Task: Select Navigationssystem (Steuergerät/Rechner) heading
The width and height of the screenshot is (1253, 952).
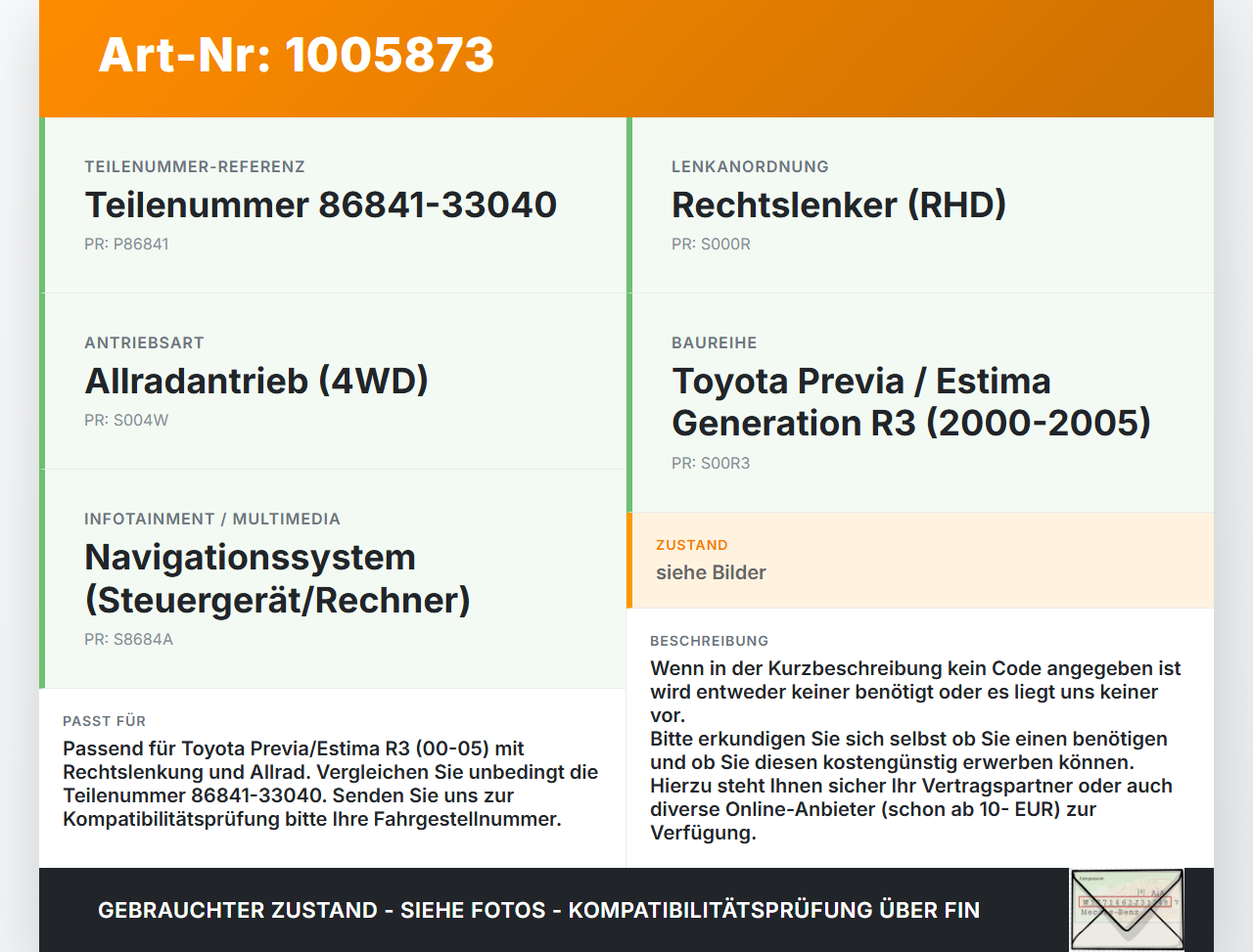Action: tap(278, 578)
